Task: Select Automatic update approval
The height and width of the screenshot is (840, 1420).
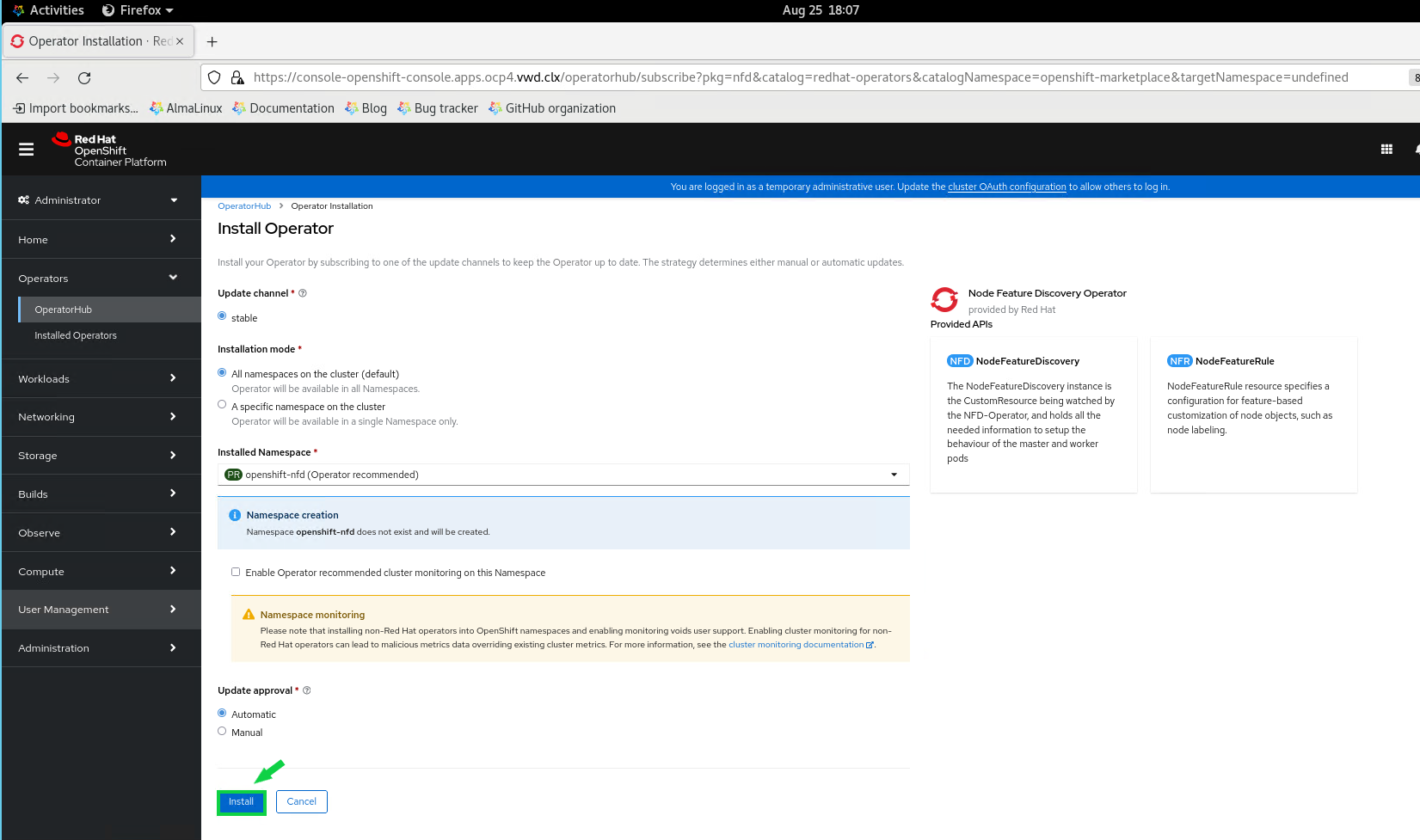Action: click(x=222, y=713)
